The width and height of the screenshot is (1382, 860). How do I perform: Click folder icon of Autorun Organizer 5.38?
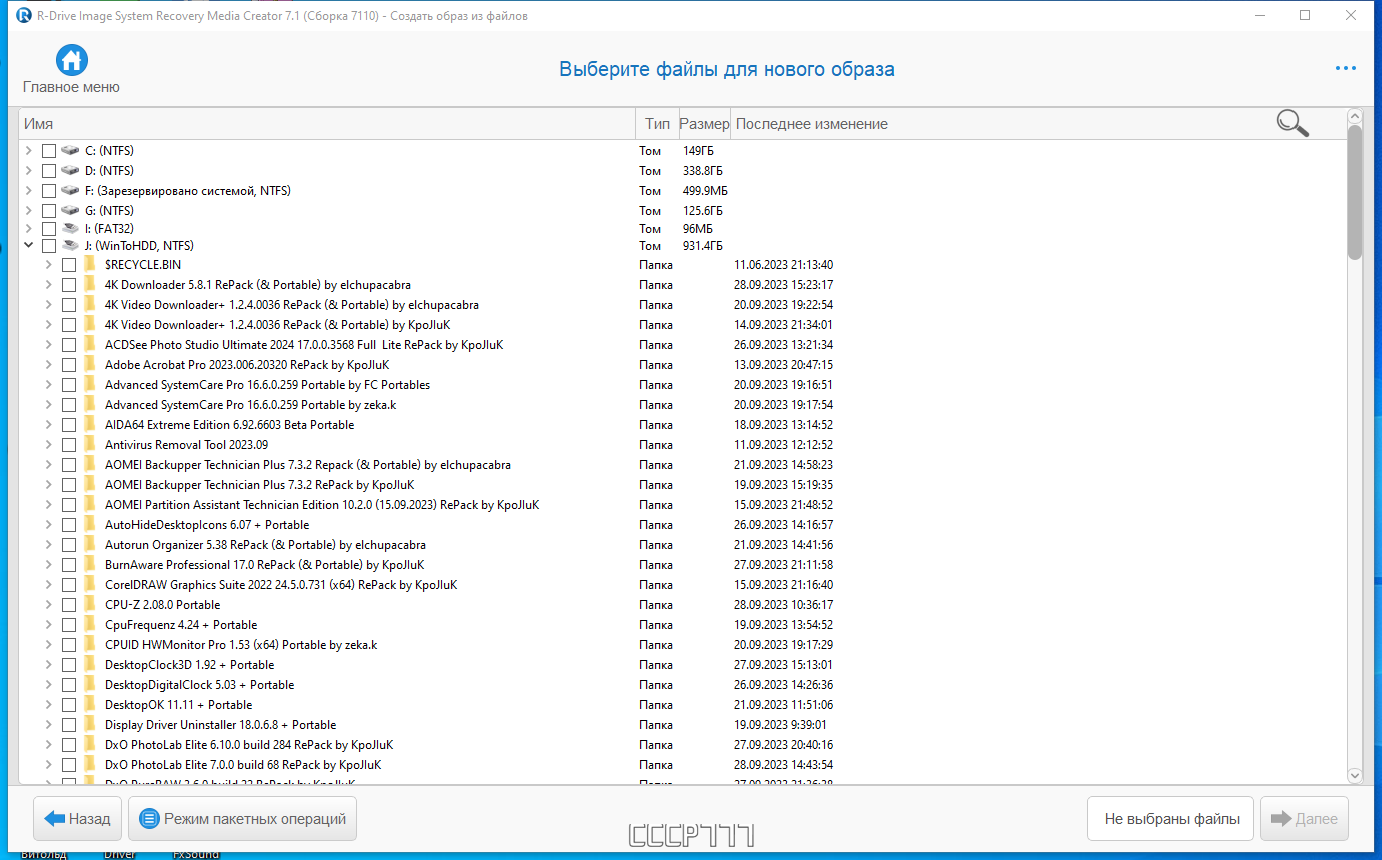click(90, 544)
